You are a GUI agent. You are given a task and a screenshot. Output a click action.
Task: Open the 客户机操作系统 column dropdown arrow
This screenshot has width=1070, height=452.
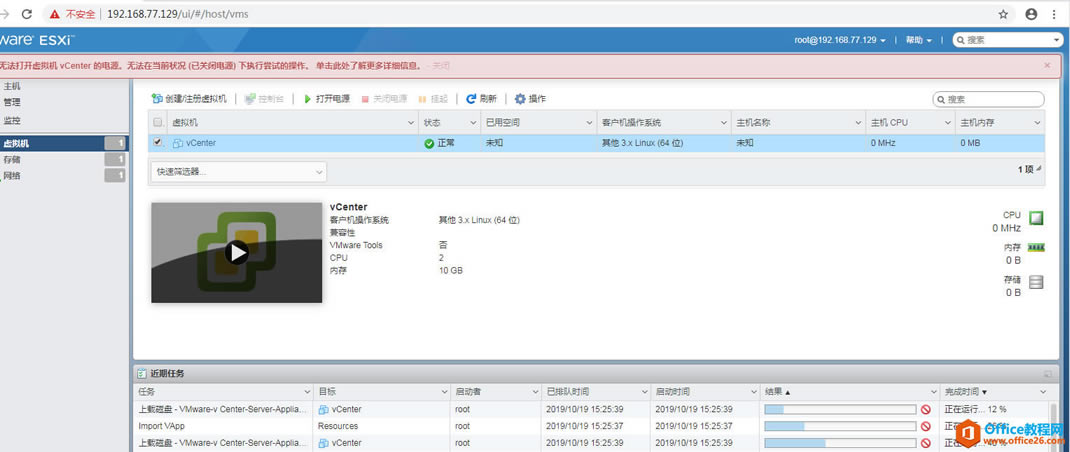click(x=723, y=123)
